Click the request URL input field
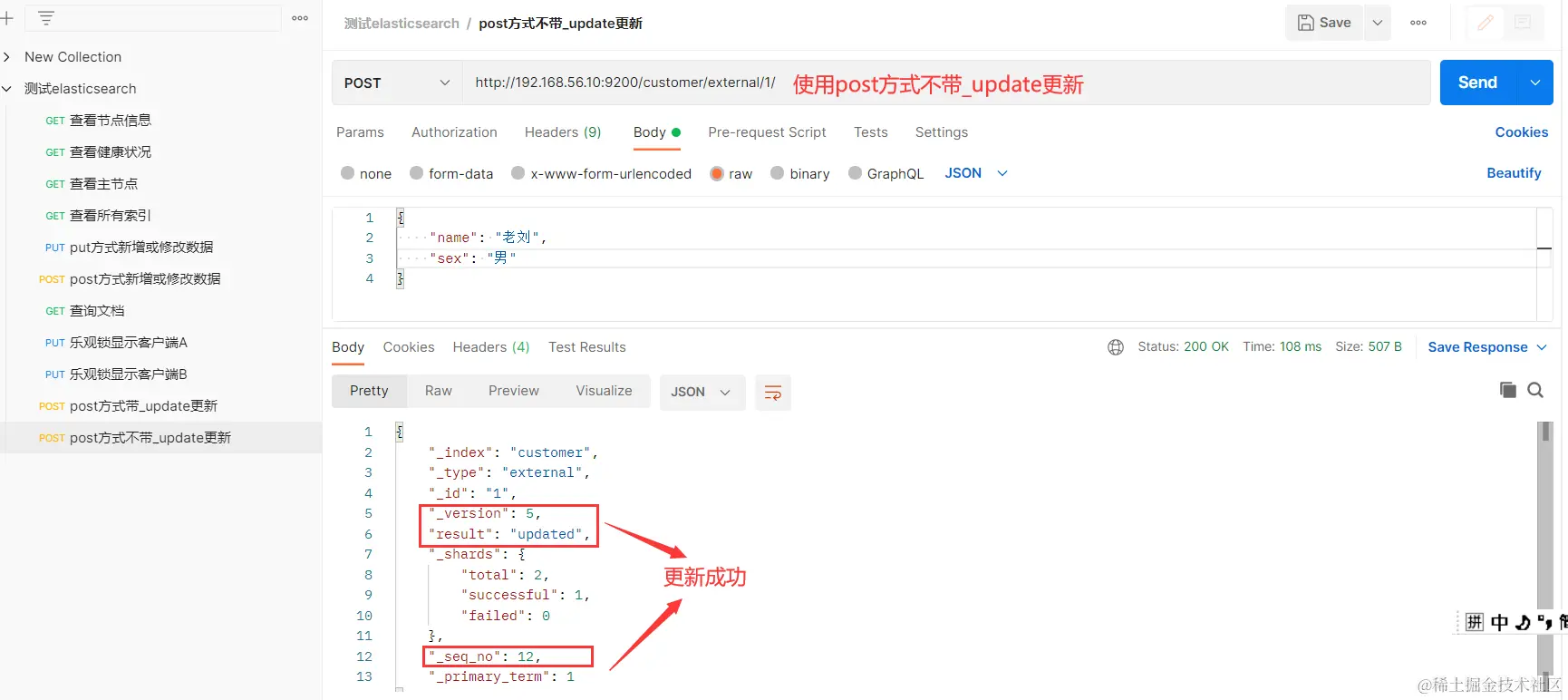The height and width of the screenshot is (700, 1568). [946, 83]
